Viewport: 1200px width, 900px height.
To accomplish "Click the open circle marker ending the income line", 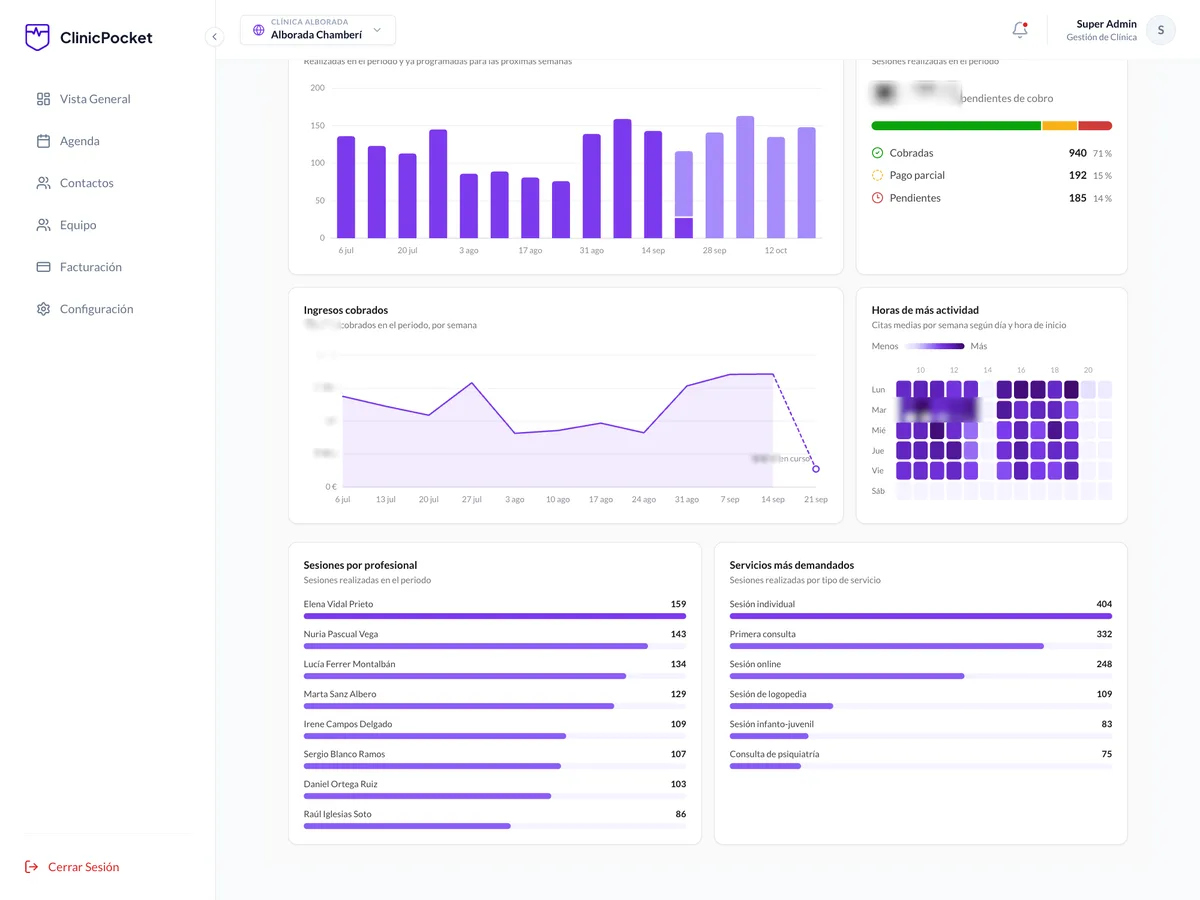I will click(x=816, y=468).
